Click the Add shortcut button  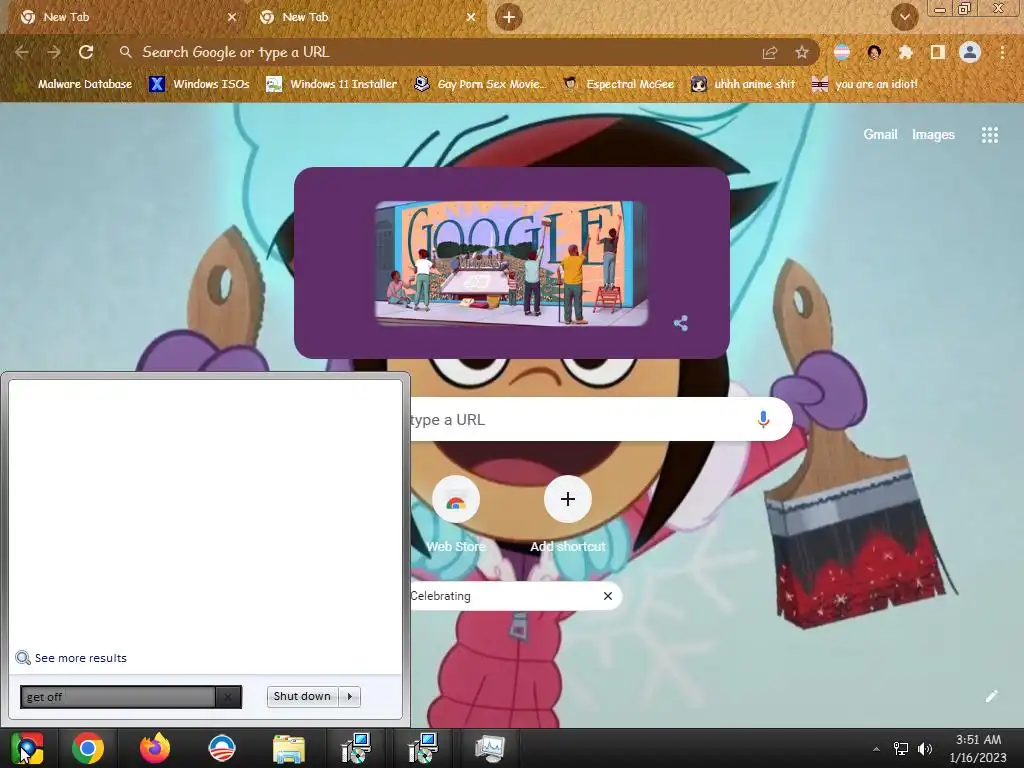click(x=568, y=516)
